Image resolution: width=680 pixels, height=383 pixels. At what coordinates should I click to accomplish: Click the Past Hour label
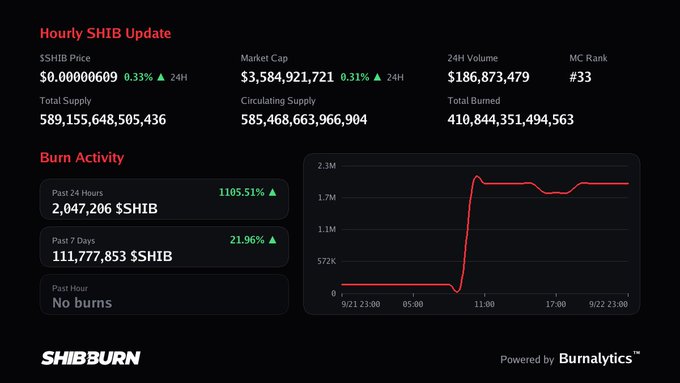70,288
